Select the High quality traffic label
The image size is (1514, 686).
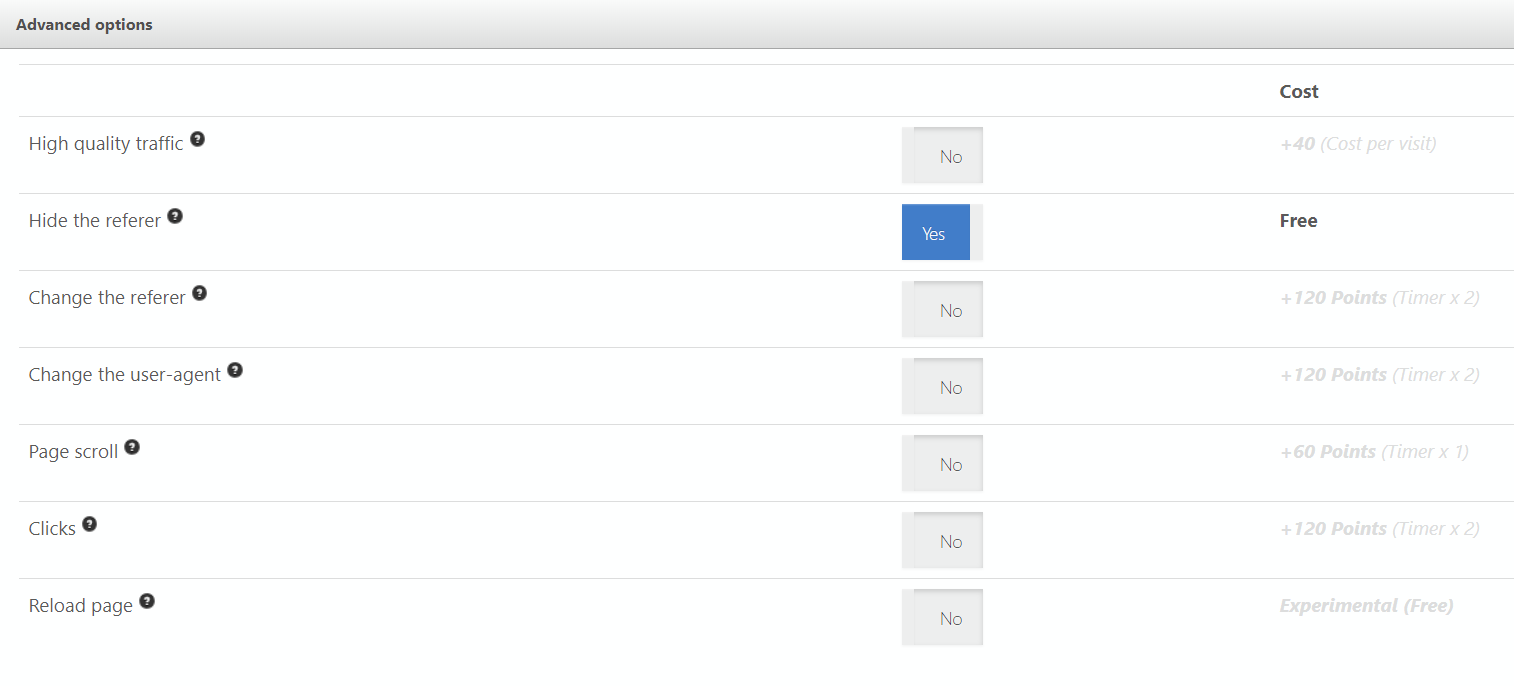coord(106,144)
